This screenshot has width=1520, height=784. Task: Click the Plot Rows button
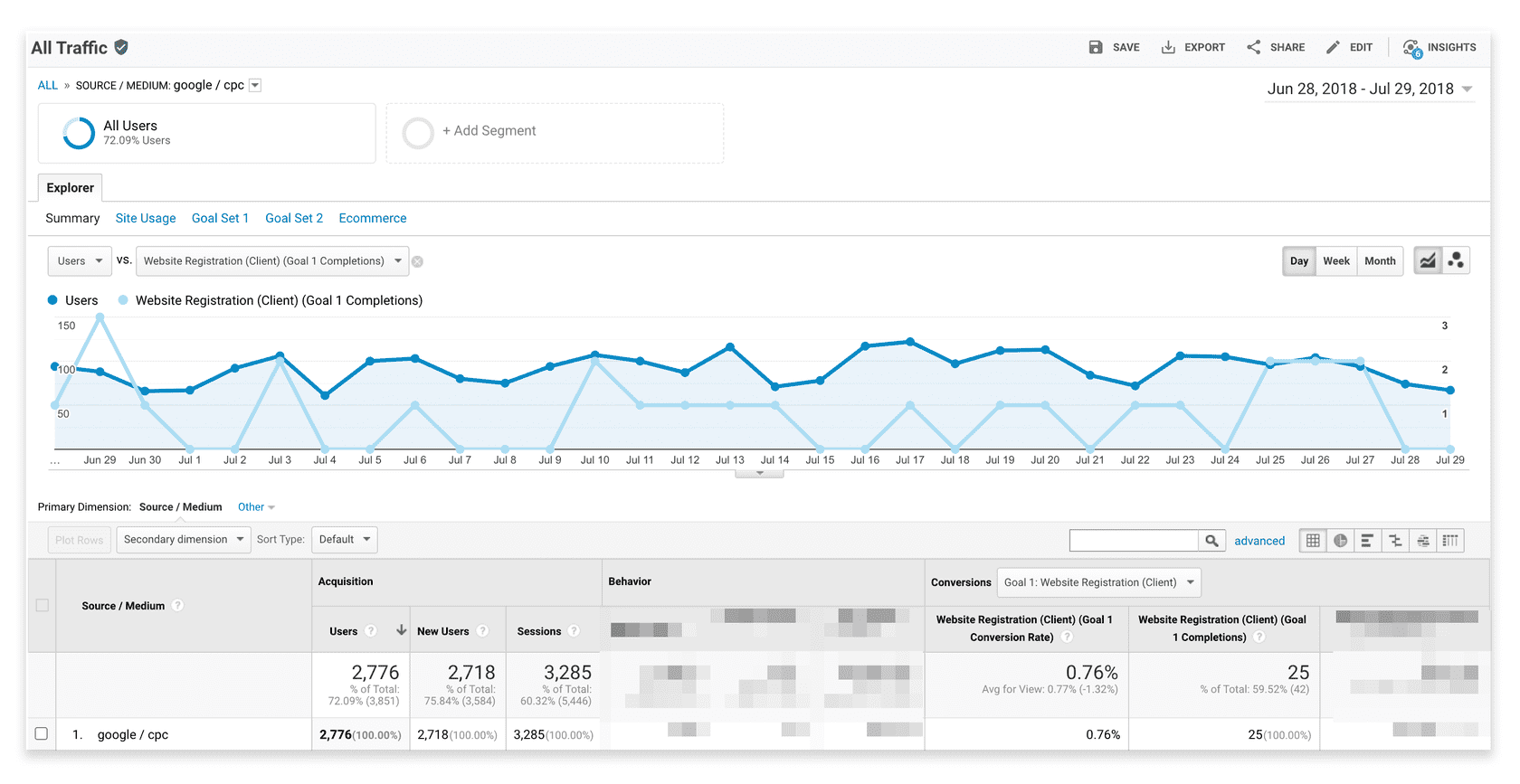pos(80,540)
